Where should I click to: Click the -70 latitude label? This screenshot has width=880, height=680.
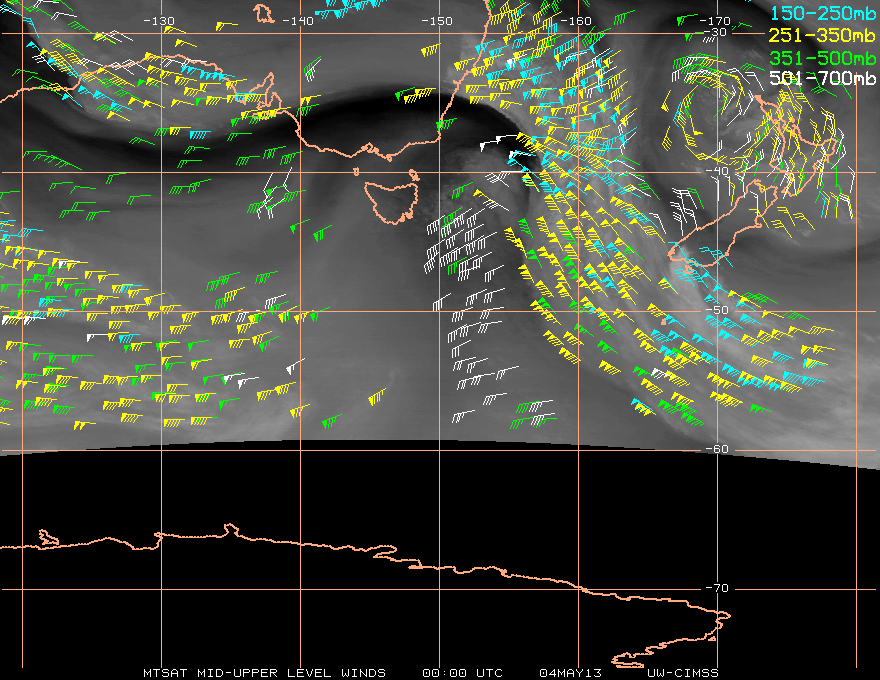[717, 588]
